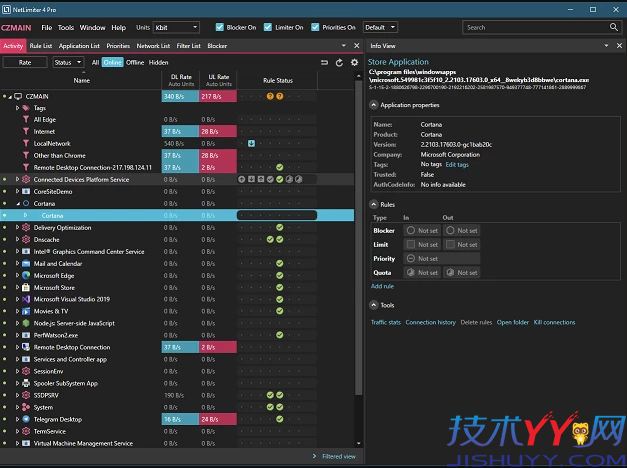Click the scrollbar down arrow in Activity list

(358, 443)
